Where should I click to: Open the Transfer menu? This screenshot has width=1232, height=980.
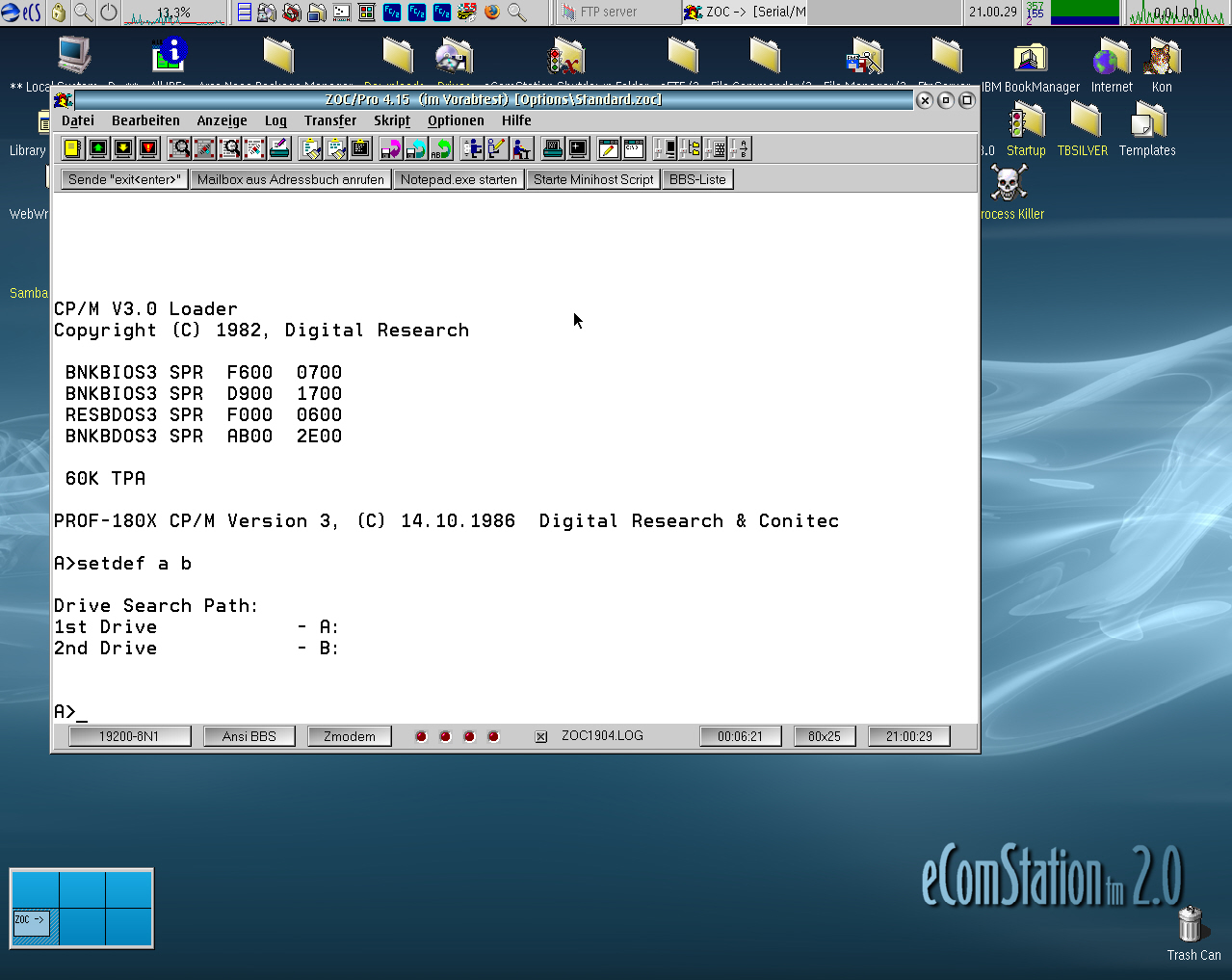[x=329, y=120]
